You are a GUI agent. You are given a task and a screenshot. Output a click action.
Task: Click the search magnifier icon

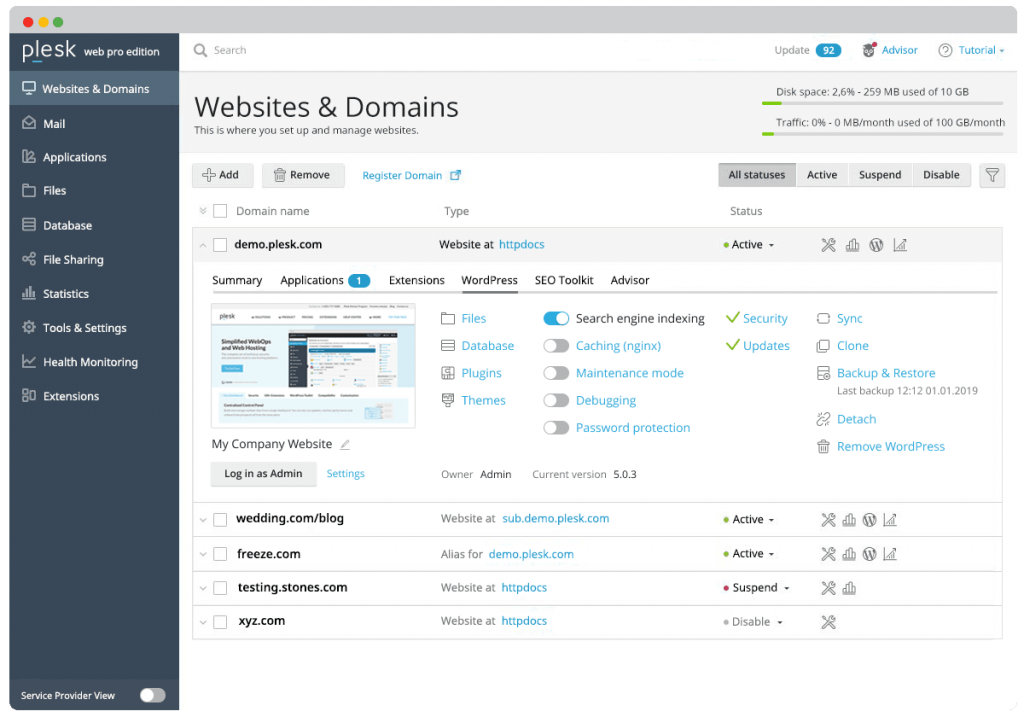coord(200,50)
